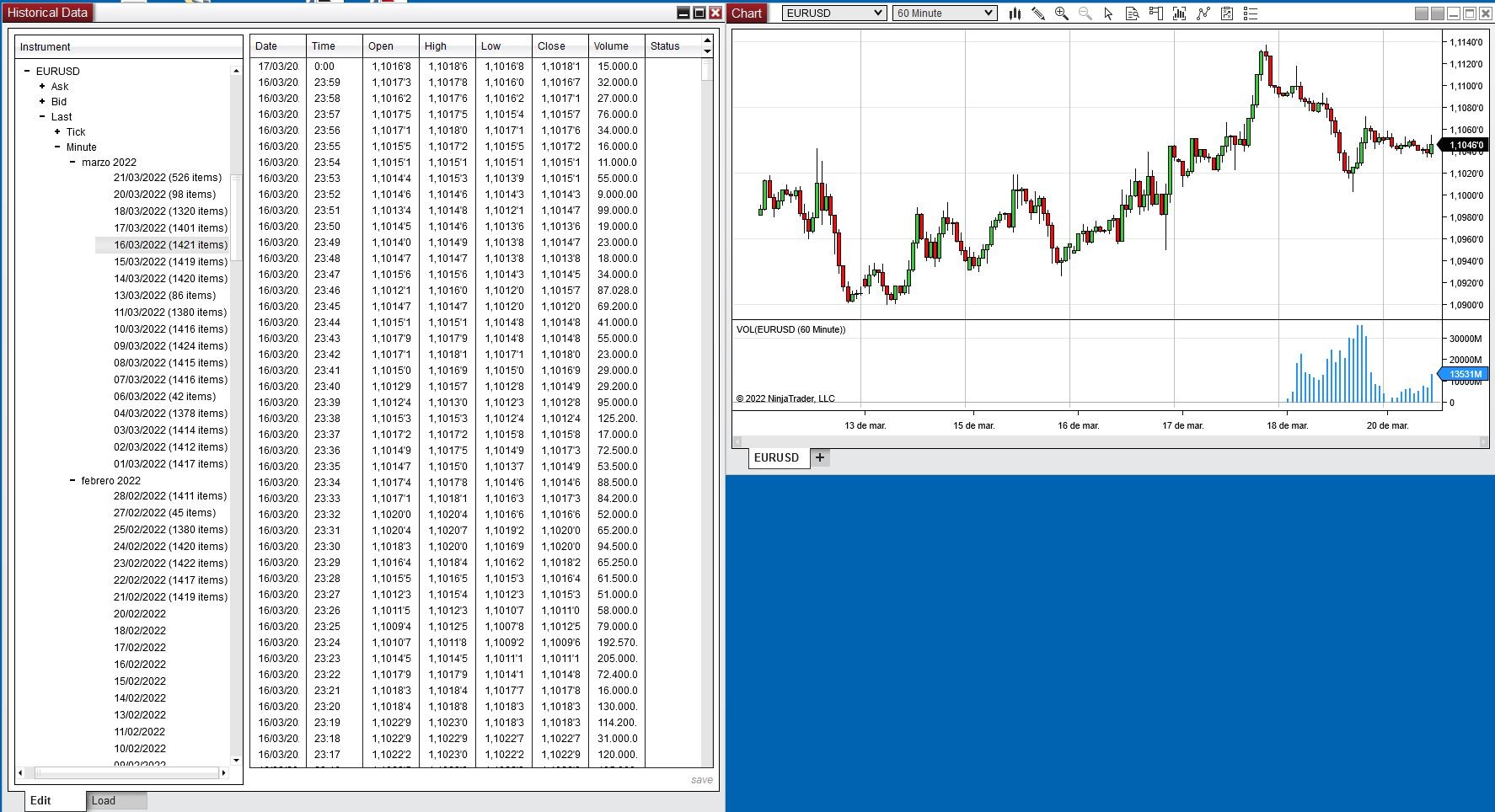Expand the Tick node

point(57,131)
